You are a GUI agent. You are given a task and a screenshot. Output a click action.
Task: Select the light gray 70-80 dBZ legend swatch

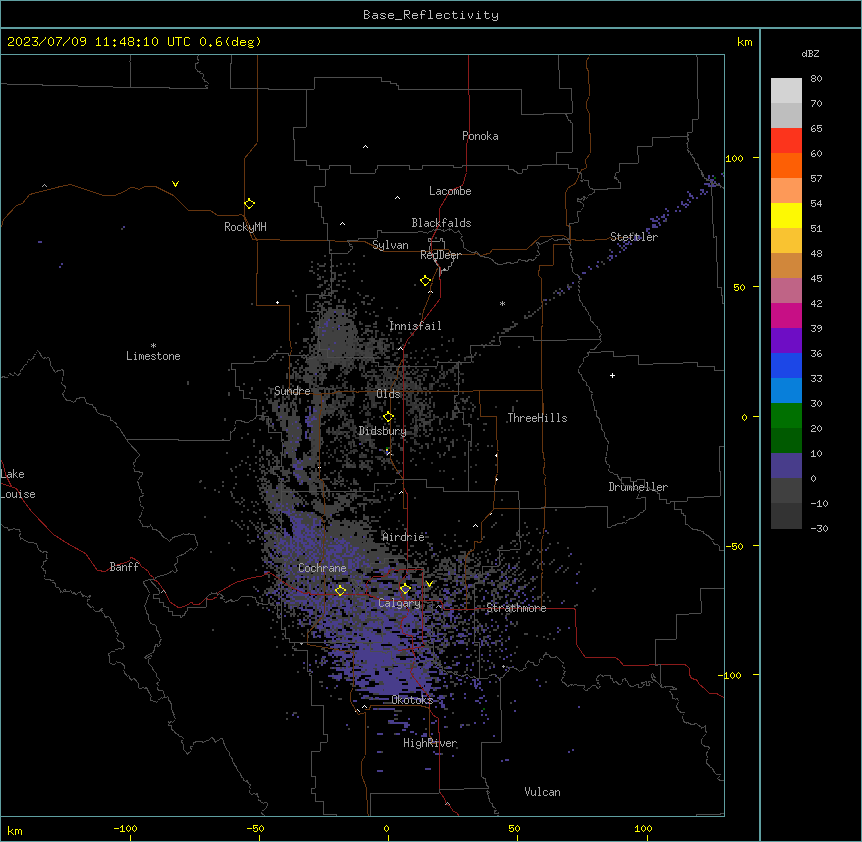click(786, 91)
